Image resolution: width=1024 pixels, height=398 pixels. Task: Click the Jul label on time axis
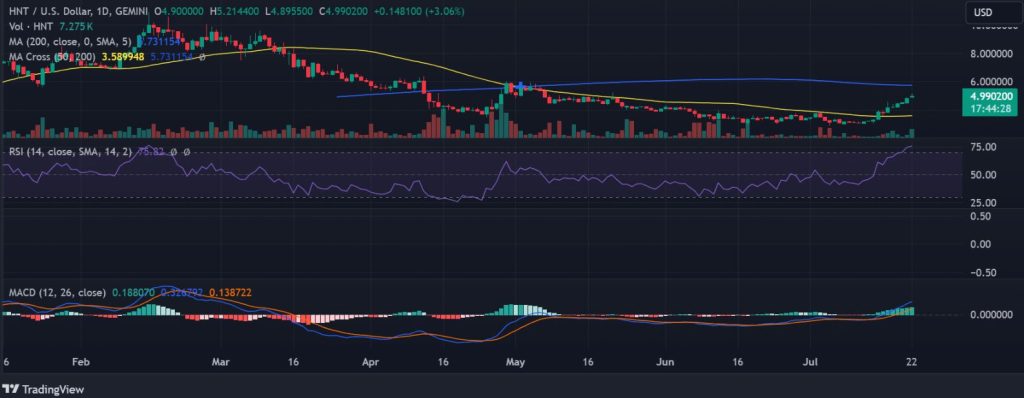(810, 361)
